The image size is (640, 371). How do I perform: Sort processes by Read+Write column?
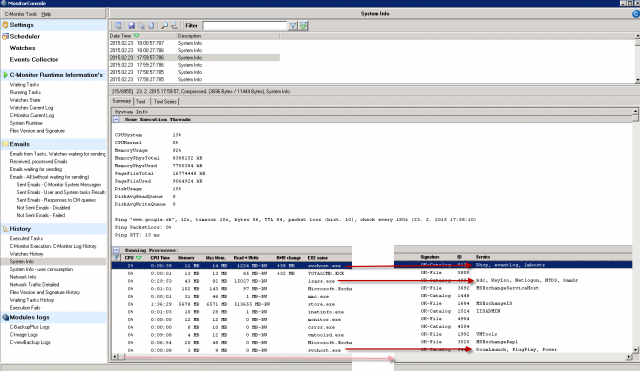[x=245, y=258]
